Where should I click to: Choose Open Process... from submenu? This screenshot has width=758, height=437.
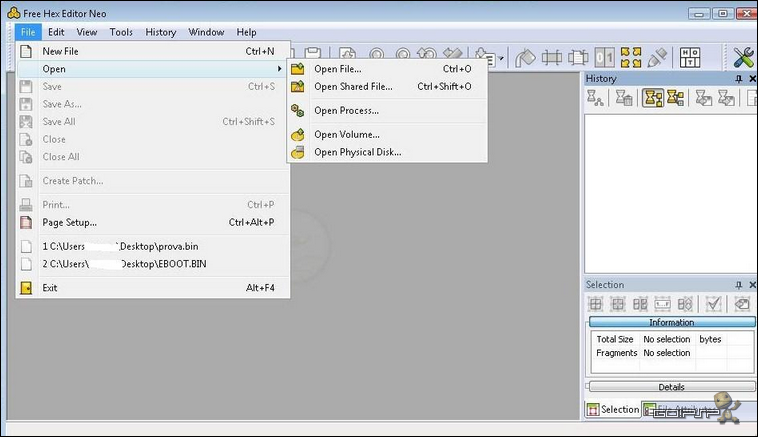(x=387, y=111)
